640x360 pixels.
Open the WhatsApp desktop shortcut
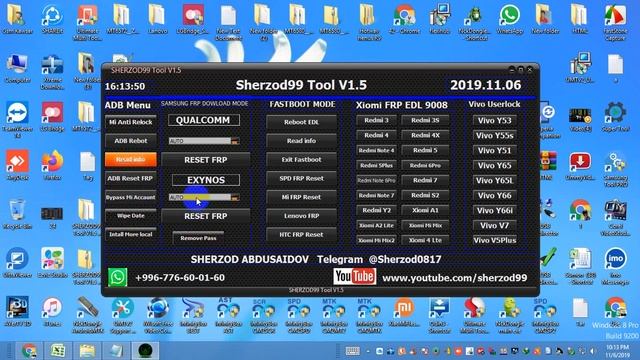coord(510,19)
